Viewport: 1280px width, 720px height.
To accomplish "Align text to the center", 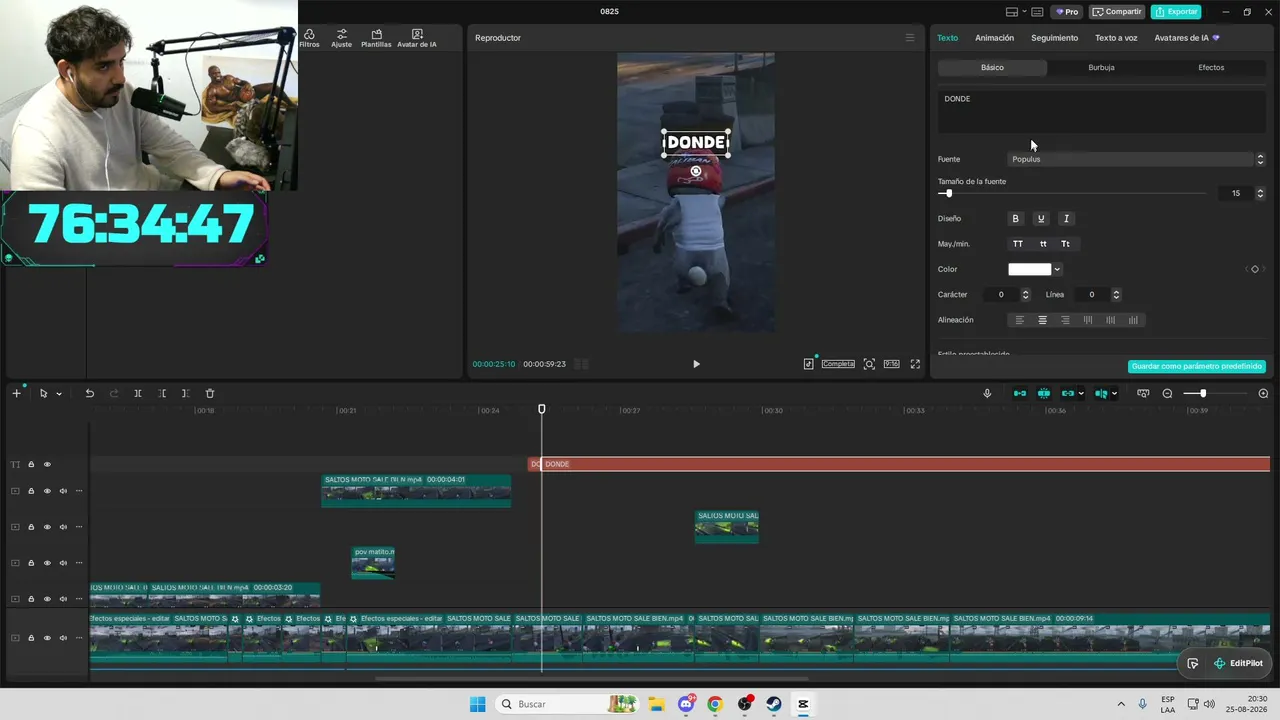I will pos(1043,320).
